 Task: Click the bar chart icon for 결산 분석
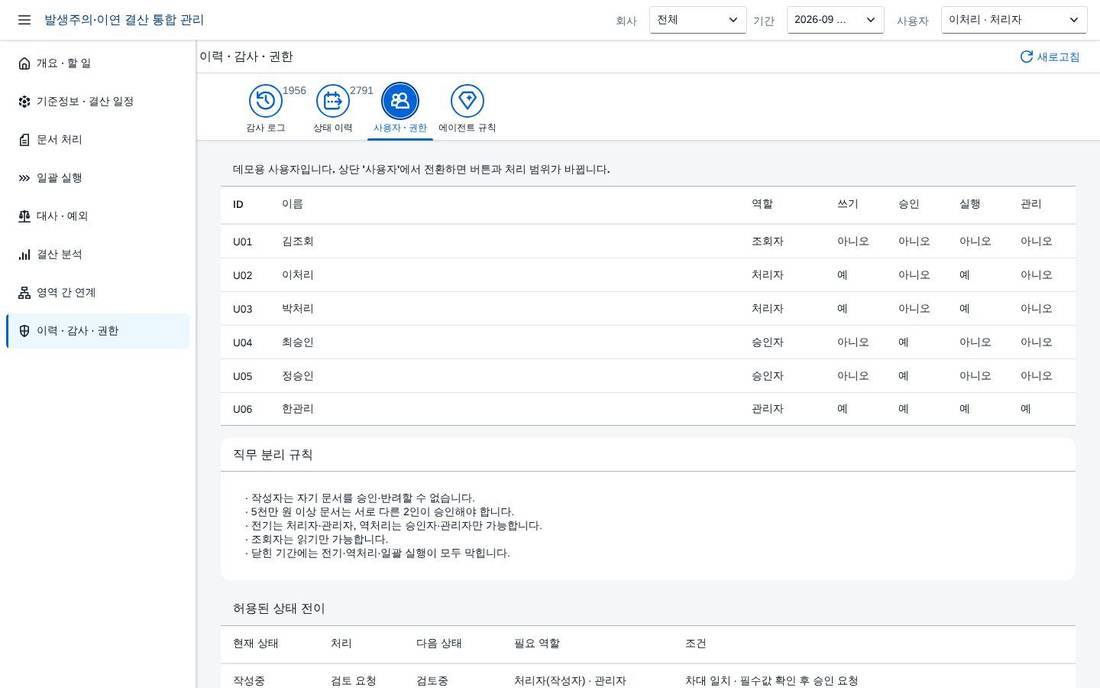pos(24,255)
